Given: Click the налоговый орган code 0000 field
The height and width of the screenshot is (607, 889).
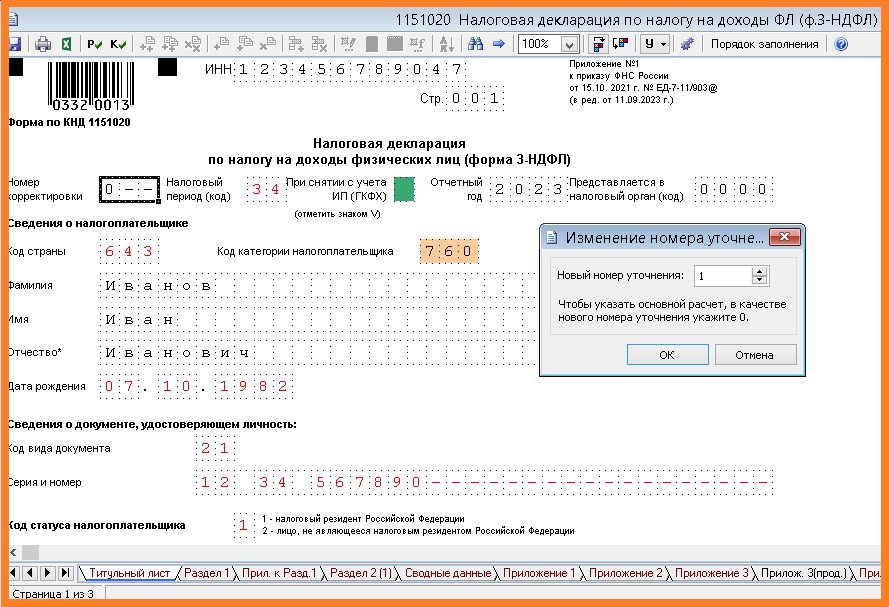Looking at the screenshot, I should (733, 189).
